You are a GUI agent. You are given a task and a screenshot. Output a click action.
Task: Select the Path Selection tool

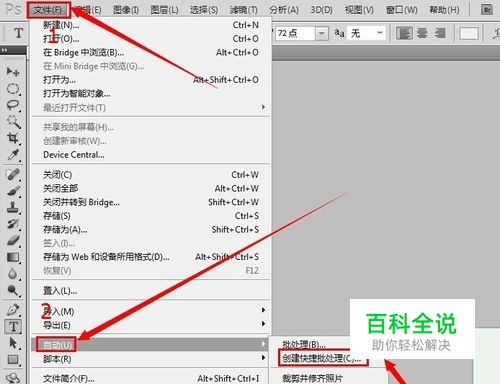[13, 343]
